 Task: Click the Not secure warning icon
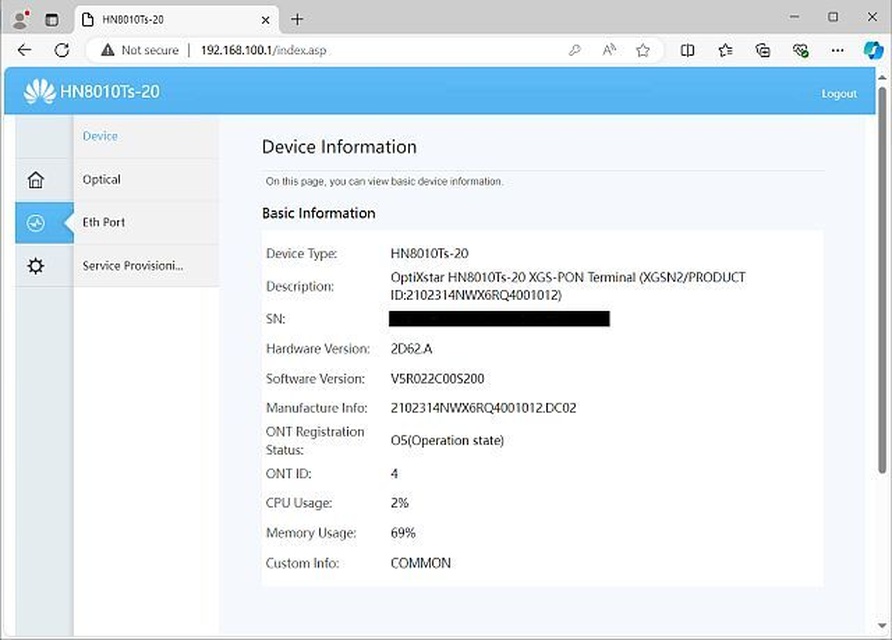click(108, 50)
